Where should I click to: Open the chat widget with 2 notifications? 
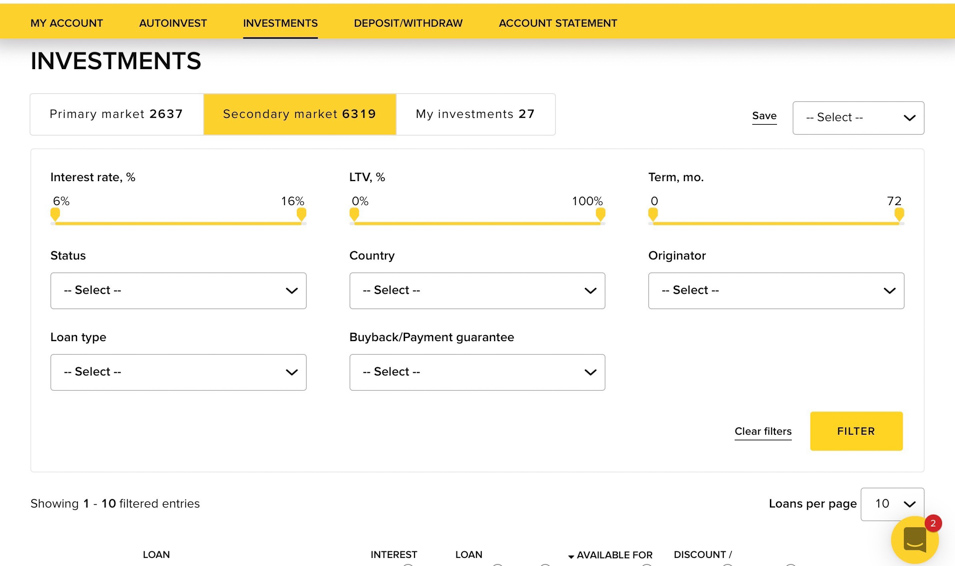pos(914,540)
